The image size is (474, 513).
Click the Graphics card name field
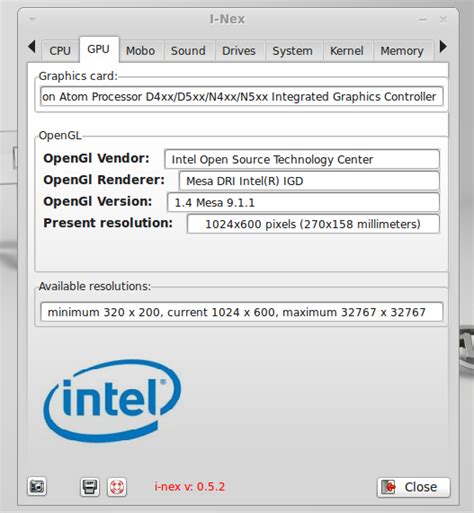[x=242, y=96]
